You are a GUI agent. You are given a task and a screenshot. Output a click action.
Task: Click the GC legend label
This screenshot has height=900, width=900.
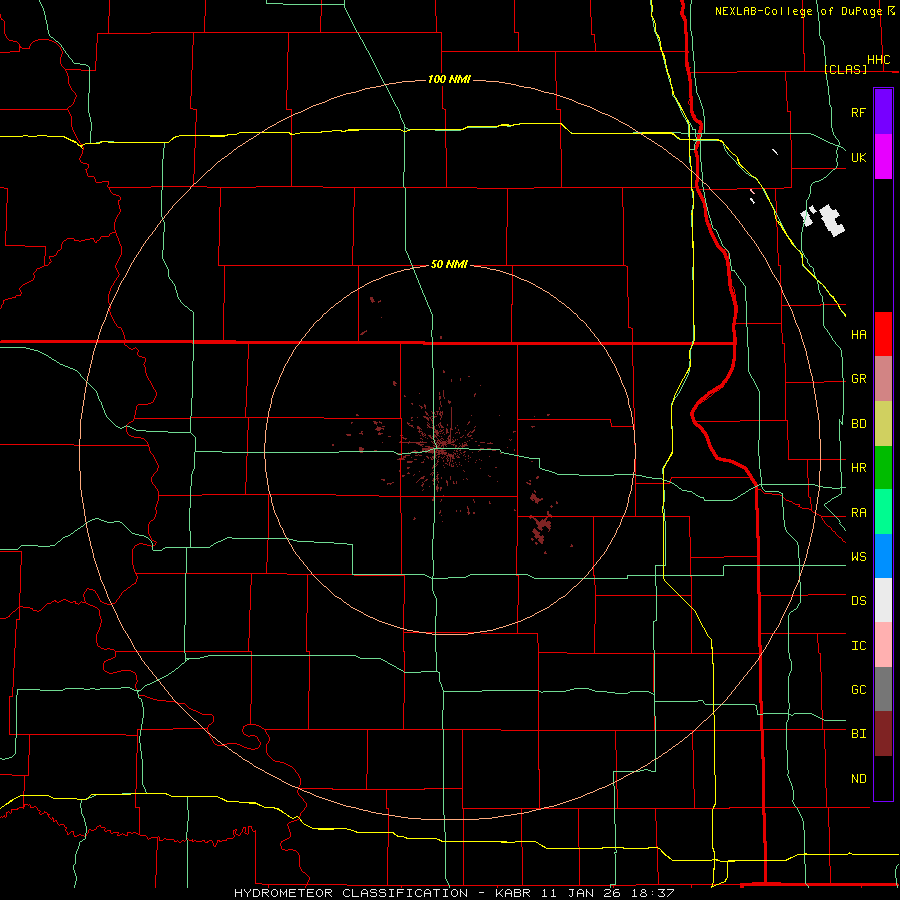point(858,690)
